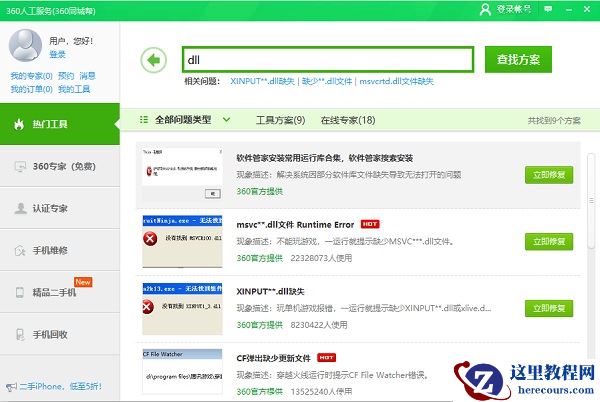600x402 pixels.
Task: Click the flame icon beside 热门工具
Action: 19,124
